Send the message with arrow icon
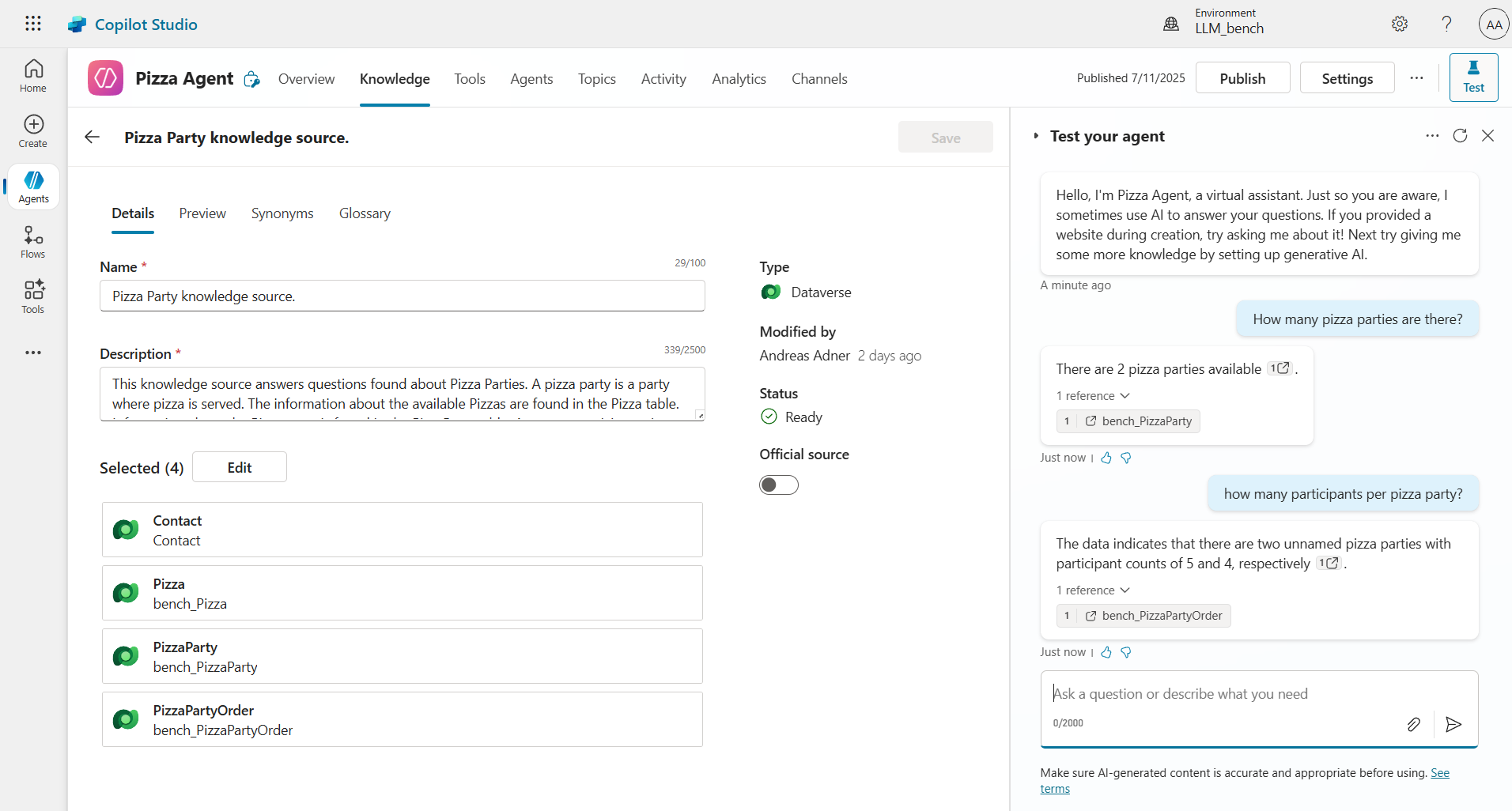This screenshot has height=811, width=1512. [x=1453, y=724]
